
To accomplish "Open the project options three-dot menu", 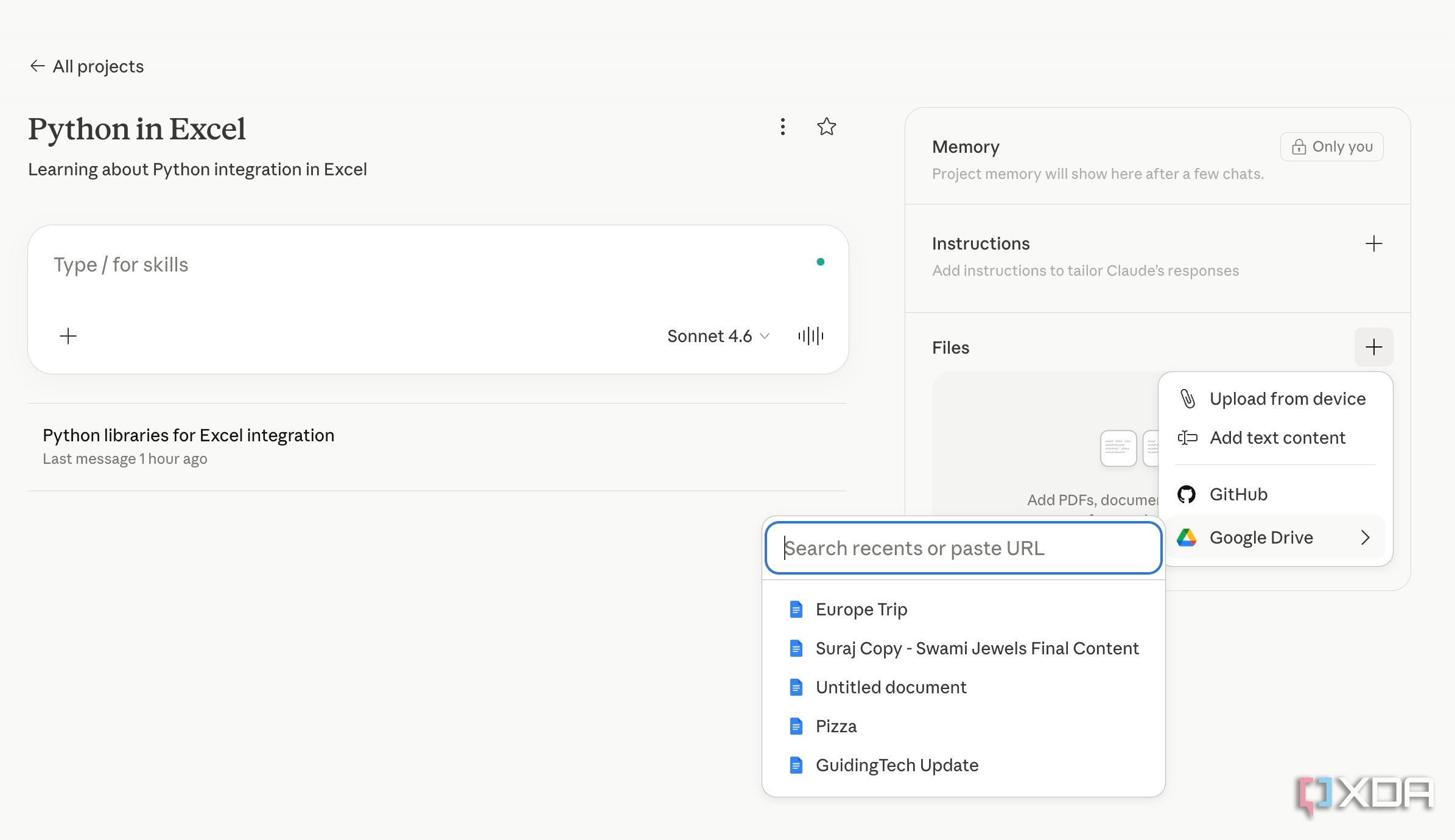I will tap(783, 127).
